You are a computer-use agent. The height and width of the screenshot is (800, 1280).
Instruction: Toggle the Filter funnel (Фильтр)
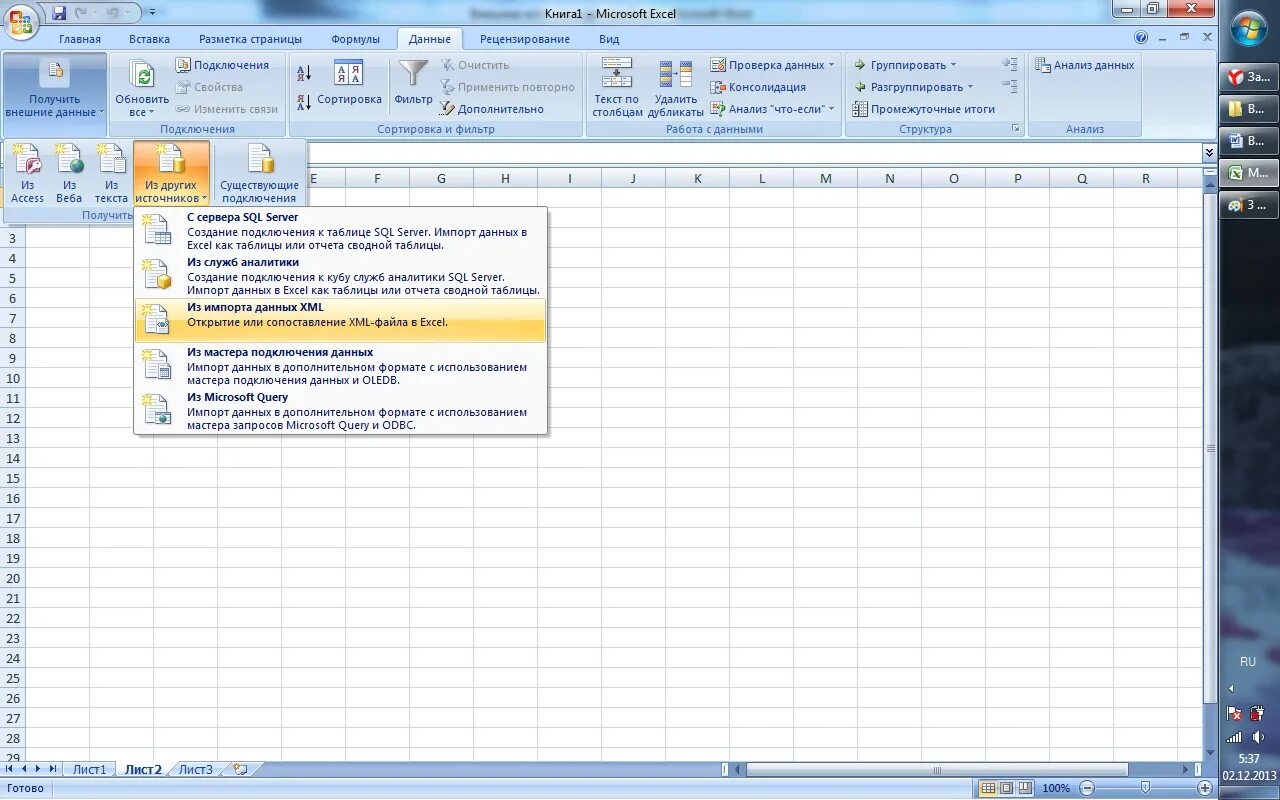(x=413, y=82)
